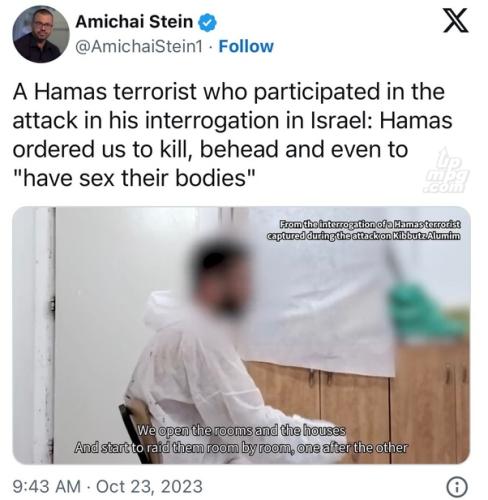Follow the @AmichaiStein1 account
This screenshot has width=488, height=500.
(246, 46)
